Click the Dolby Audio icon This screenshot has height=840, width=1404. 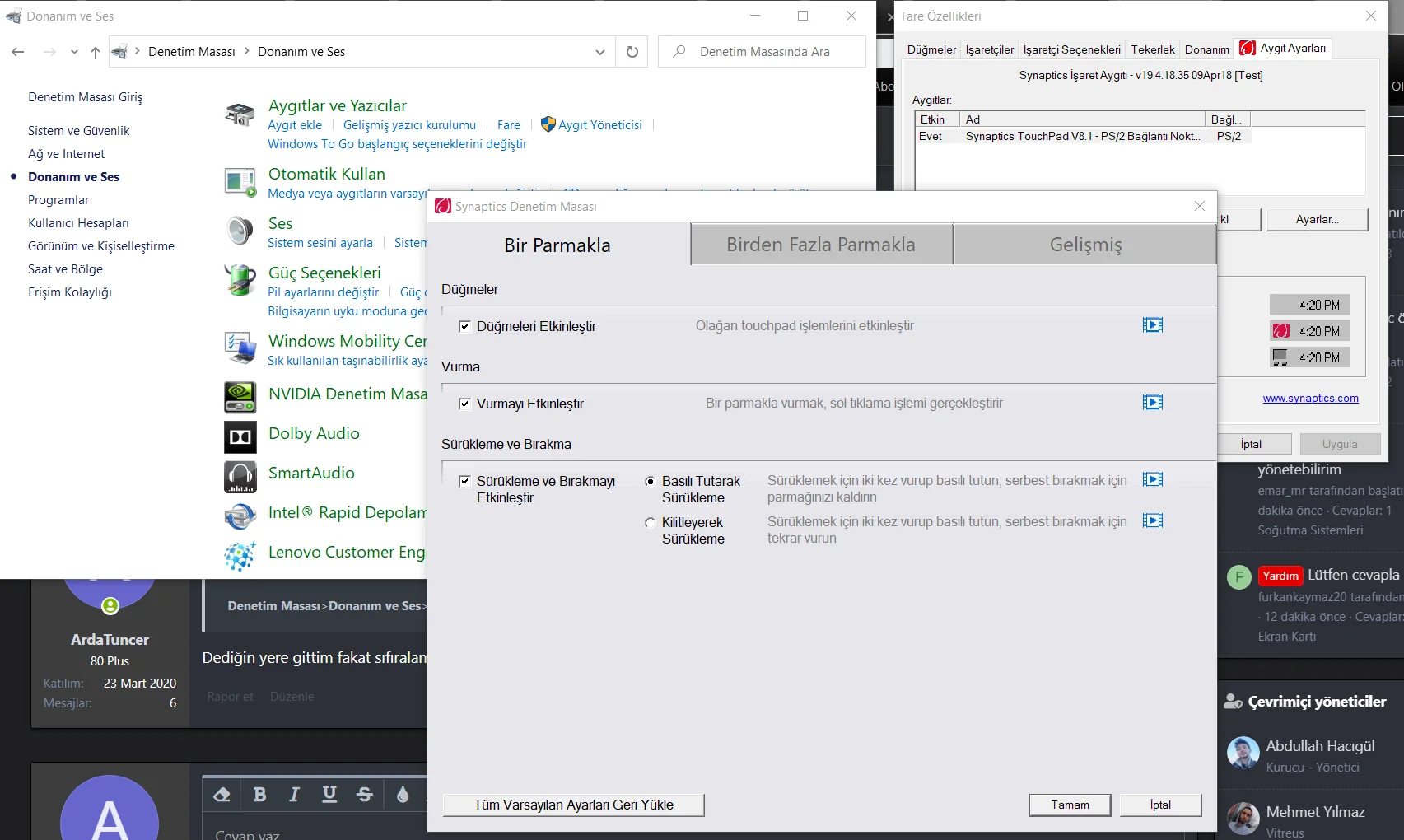tap(240, 436)
